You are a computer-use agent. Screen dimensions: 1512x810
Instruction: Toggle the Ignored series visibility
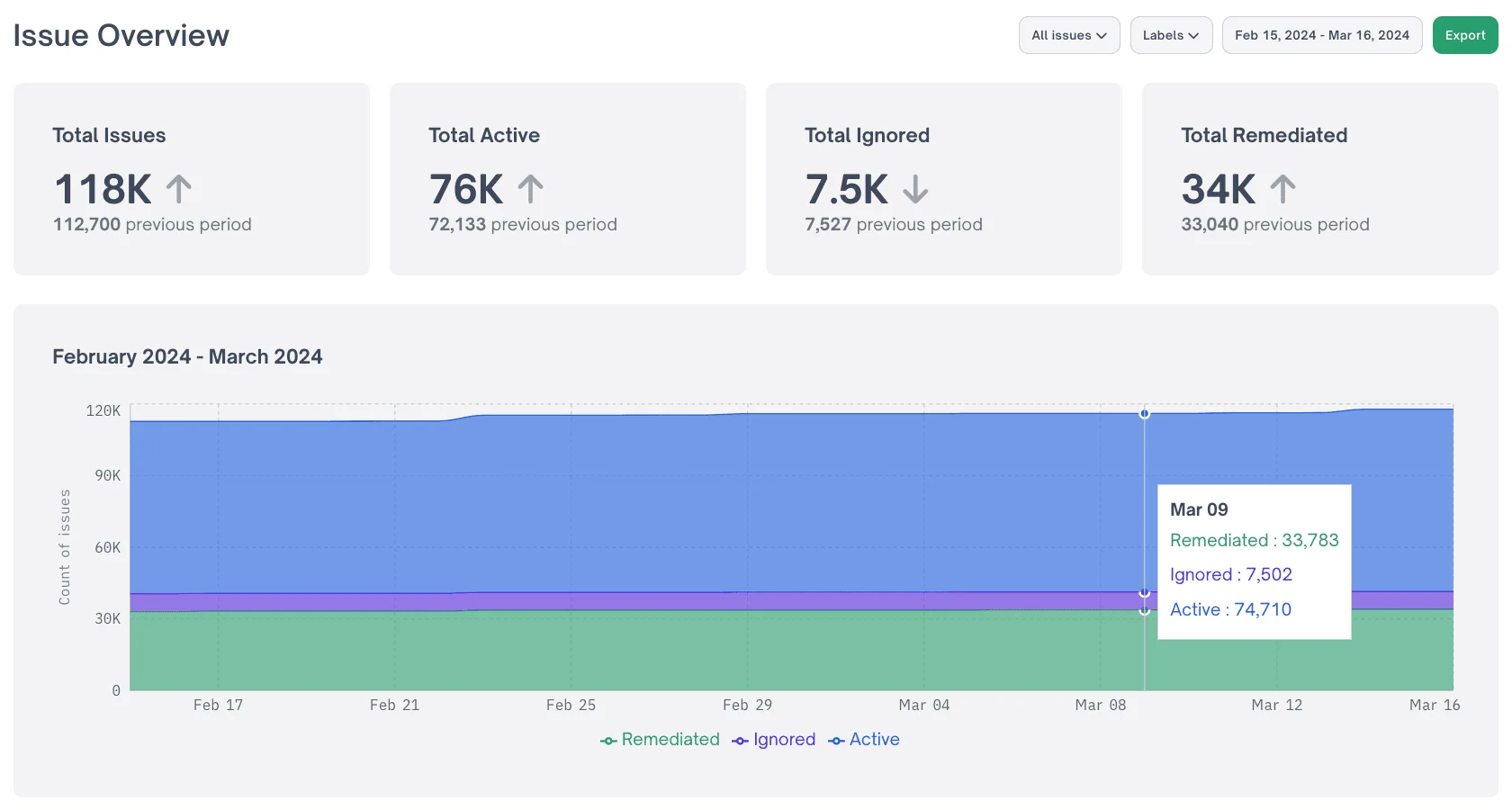coord(783,739)
